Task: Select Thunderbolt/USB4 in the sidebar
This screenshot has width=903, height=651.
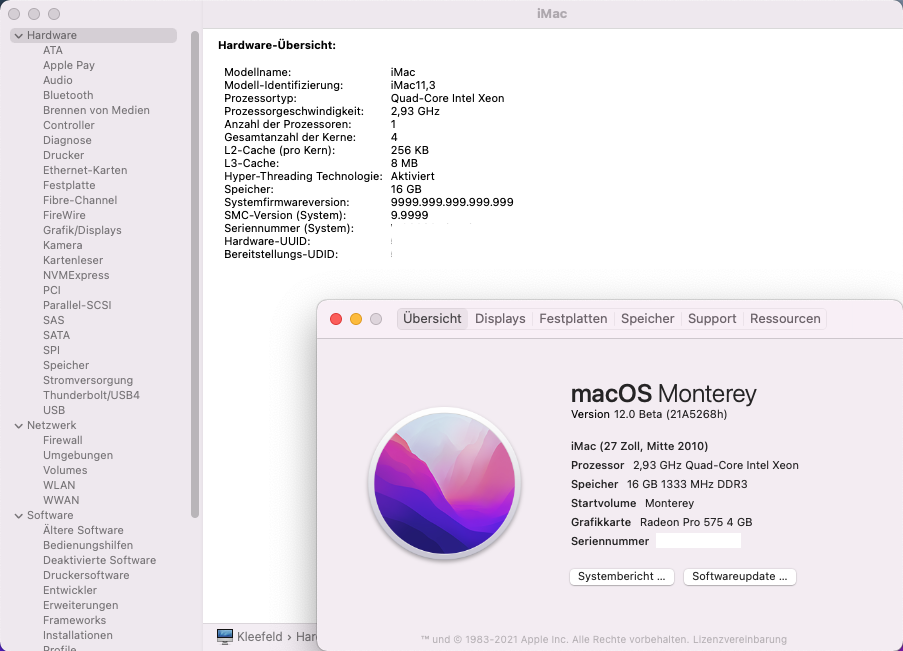Action: (x=91, y=395)
